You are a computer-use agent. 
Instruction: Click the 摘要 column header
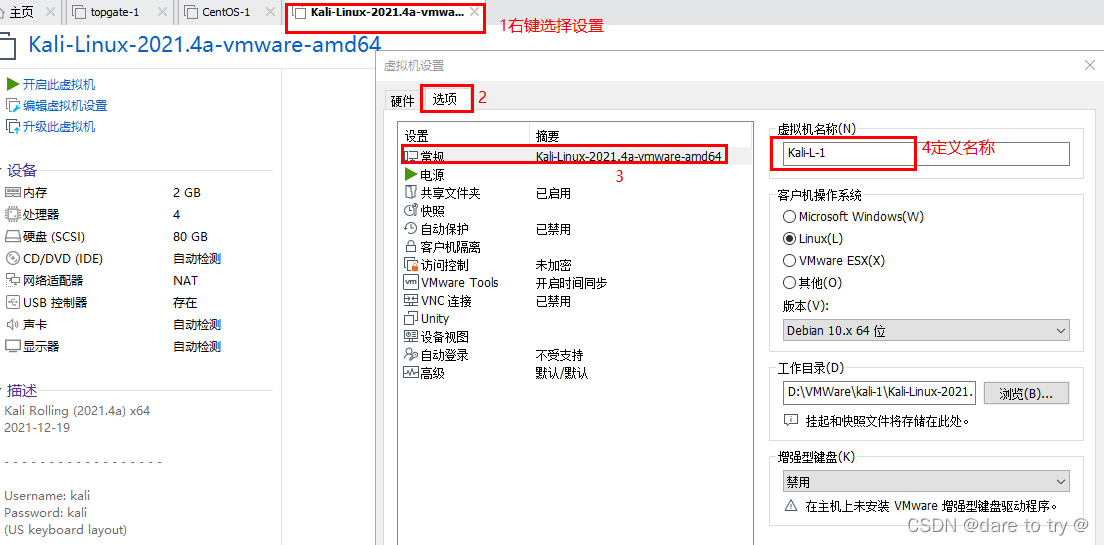pos(548,136)
